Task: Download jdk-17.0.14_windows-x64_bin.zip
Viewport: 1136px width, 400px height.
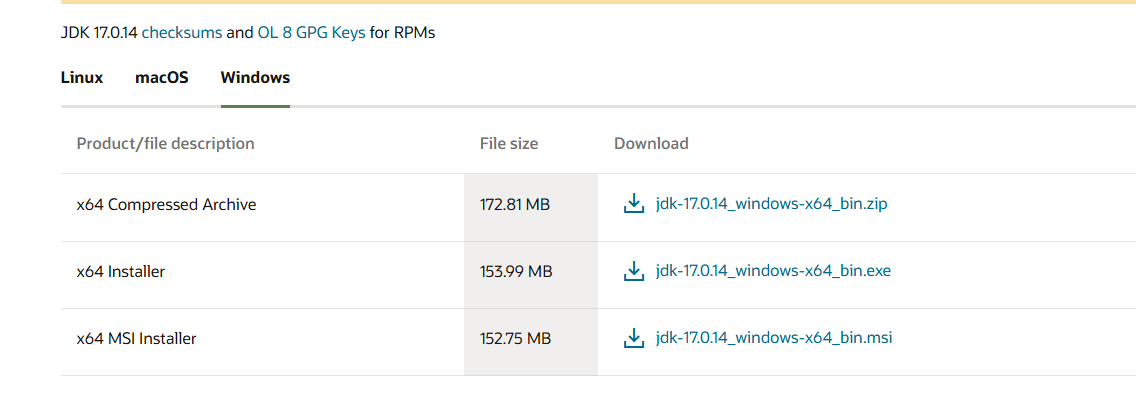Action: click(772, 204)
